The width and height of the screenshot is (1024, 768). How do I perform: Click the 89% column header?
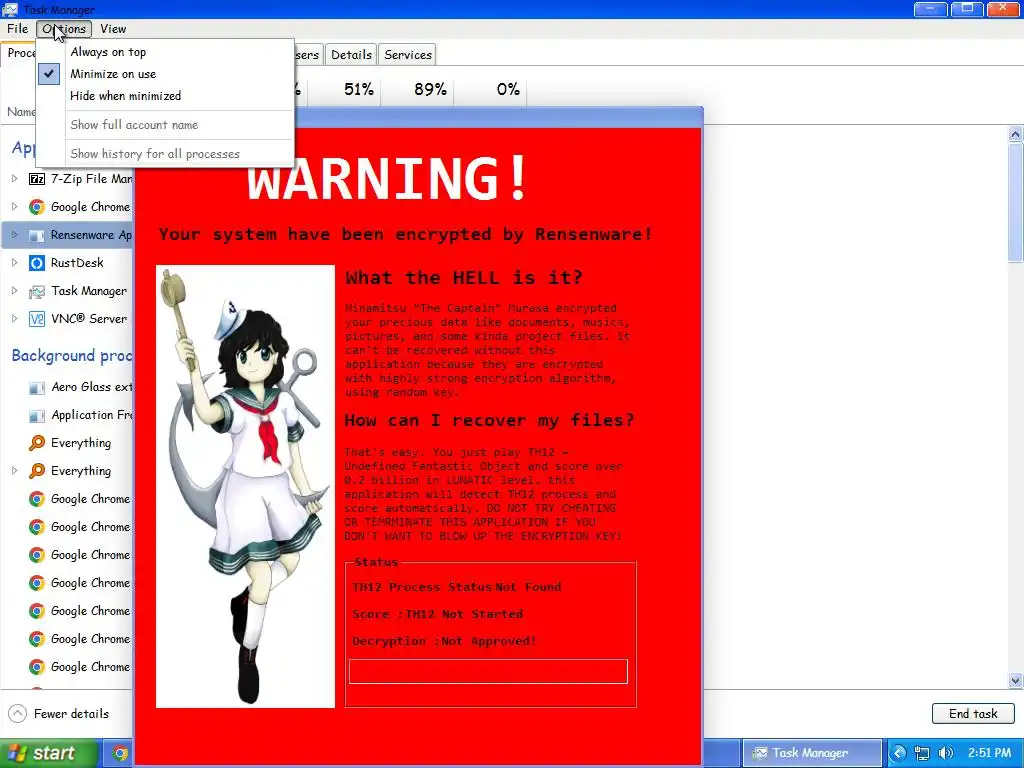coord(430,89)
